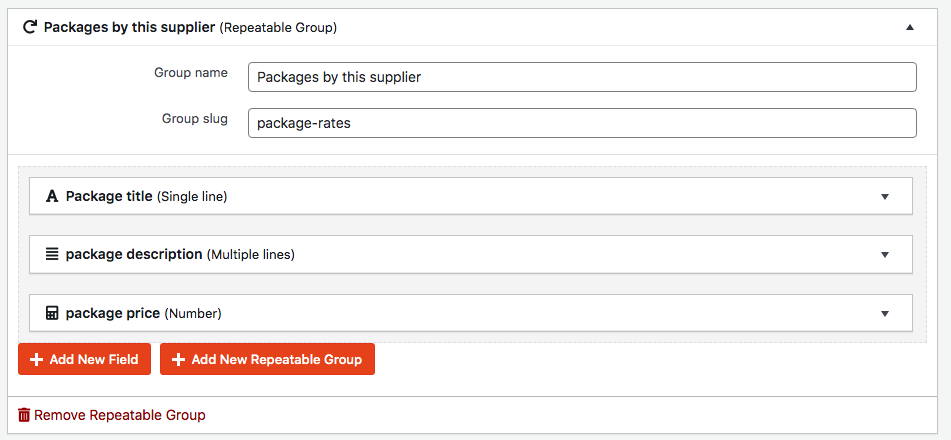Click the package price calculator icon
The image size is (951, 440).
[52, 313]
